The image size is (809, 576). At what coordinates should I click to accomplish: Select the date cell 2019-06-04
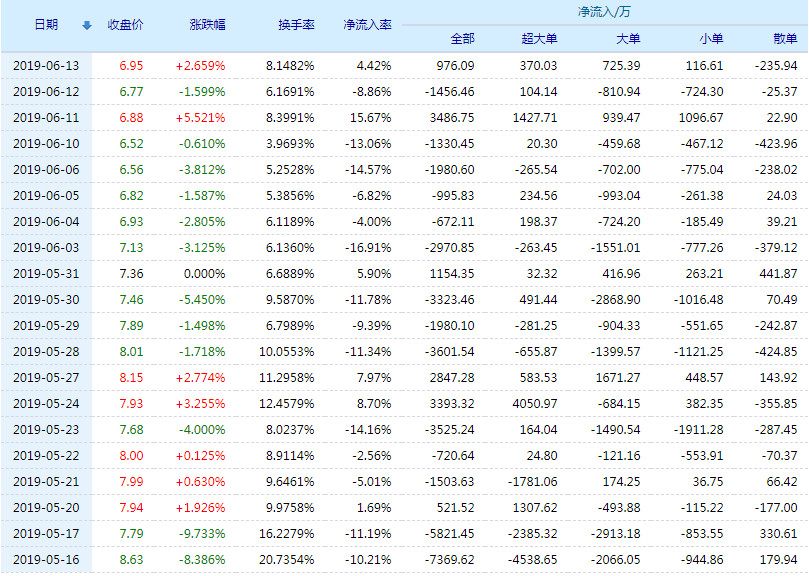point(46,221)
